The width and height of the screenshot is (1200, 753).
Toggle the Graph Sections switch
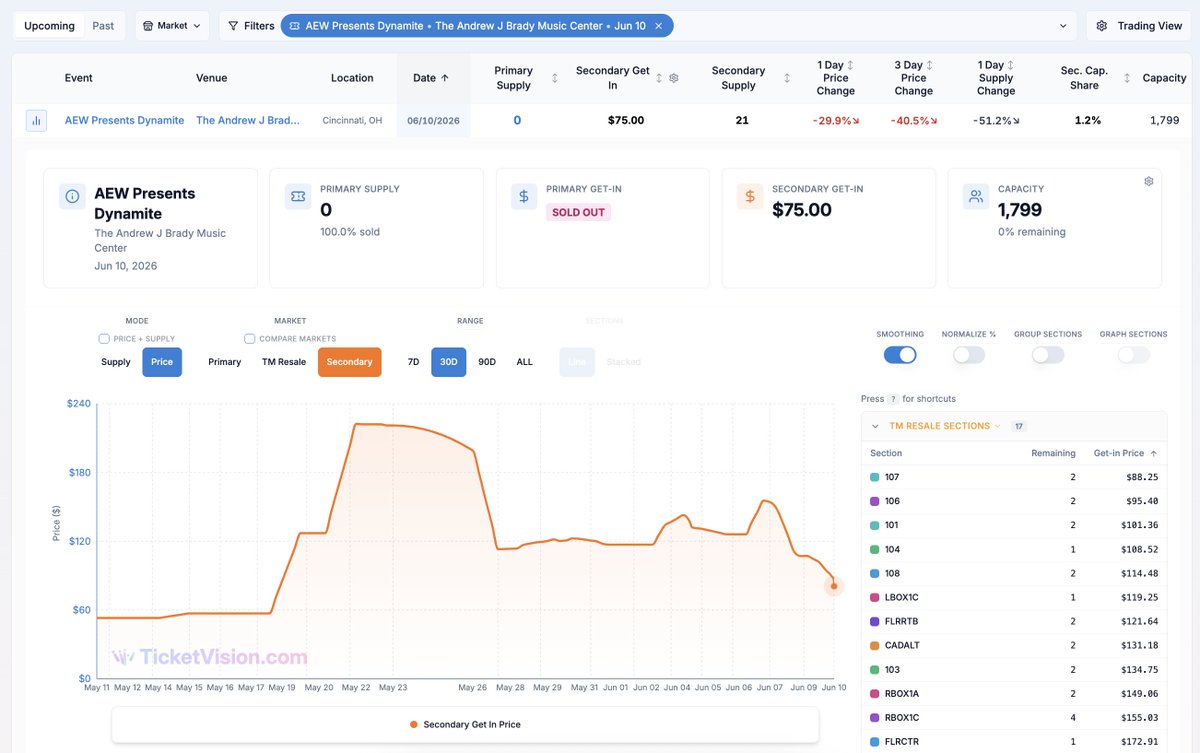[1134, 354]
